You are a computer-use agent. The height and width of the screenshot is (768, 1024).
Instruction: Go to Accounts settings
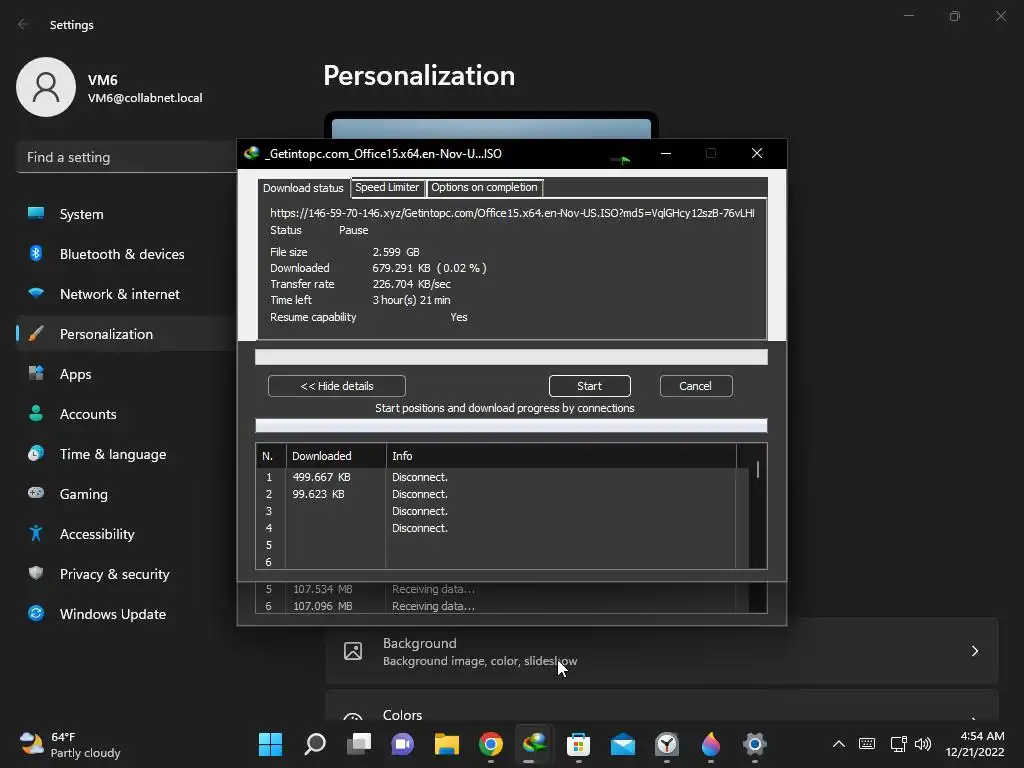(124, 414)
